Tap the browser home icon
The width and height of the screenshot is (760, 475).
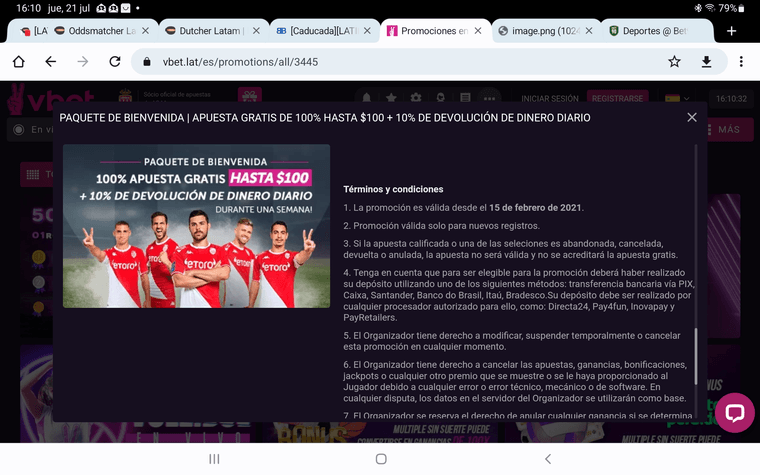(18, 62)
